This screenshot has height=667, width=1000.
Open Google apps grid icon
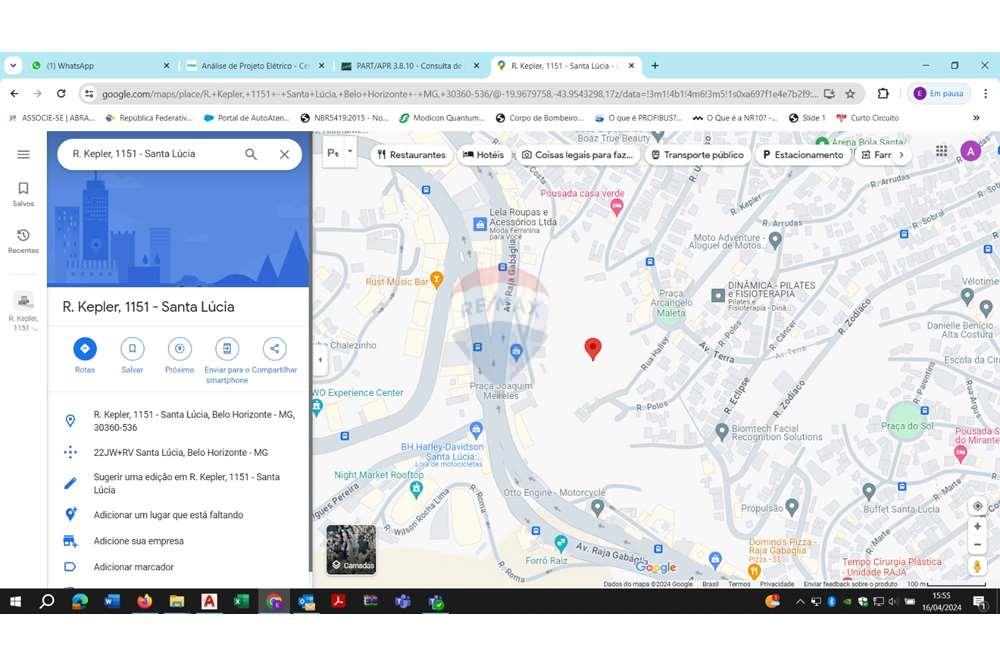pyautogui.click(x=941, y=151)
